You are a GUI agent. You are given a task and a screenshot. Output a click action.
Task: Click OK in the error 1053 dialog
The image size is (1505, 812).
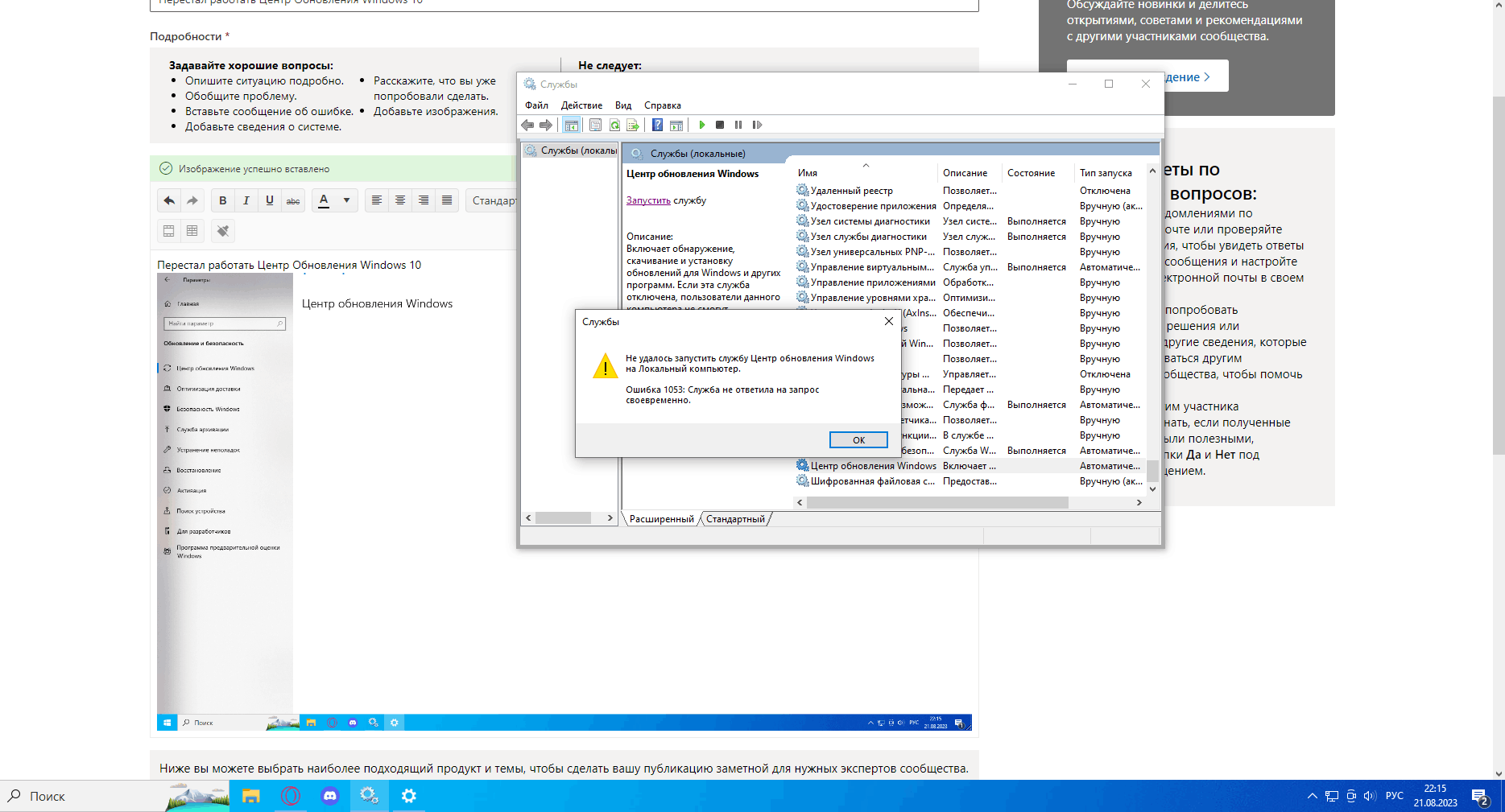pyautogui.click(x=858, y=440)
